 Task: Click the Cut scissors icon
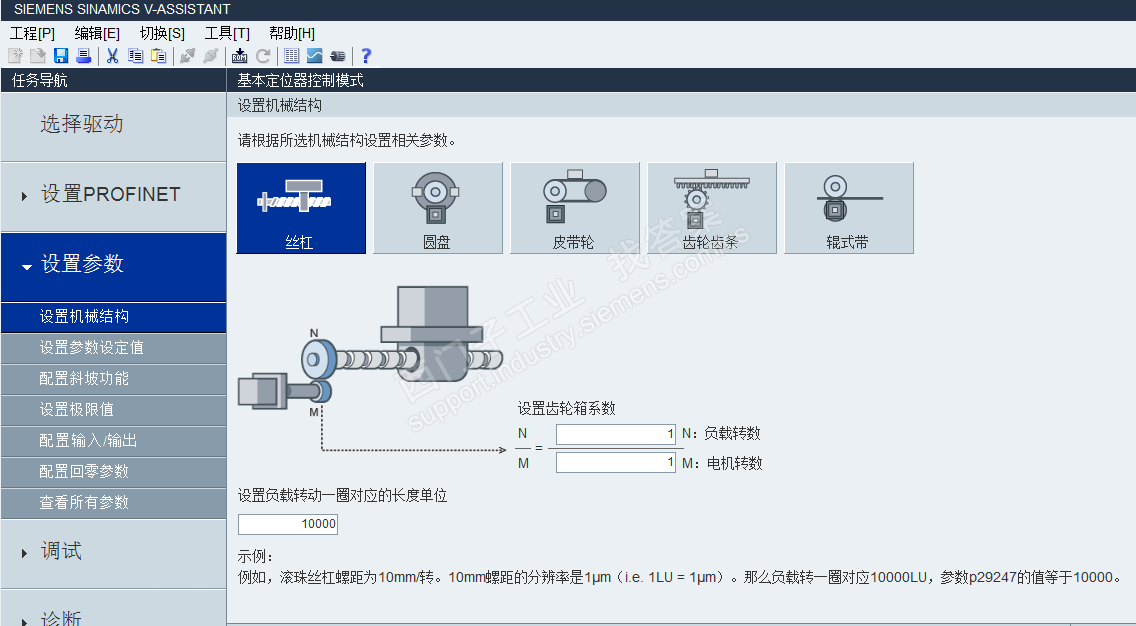[112, 56]
